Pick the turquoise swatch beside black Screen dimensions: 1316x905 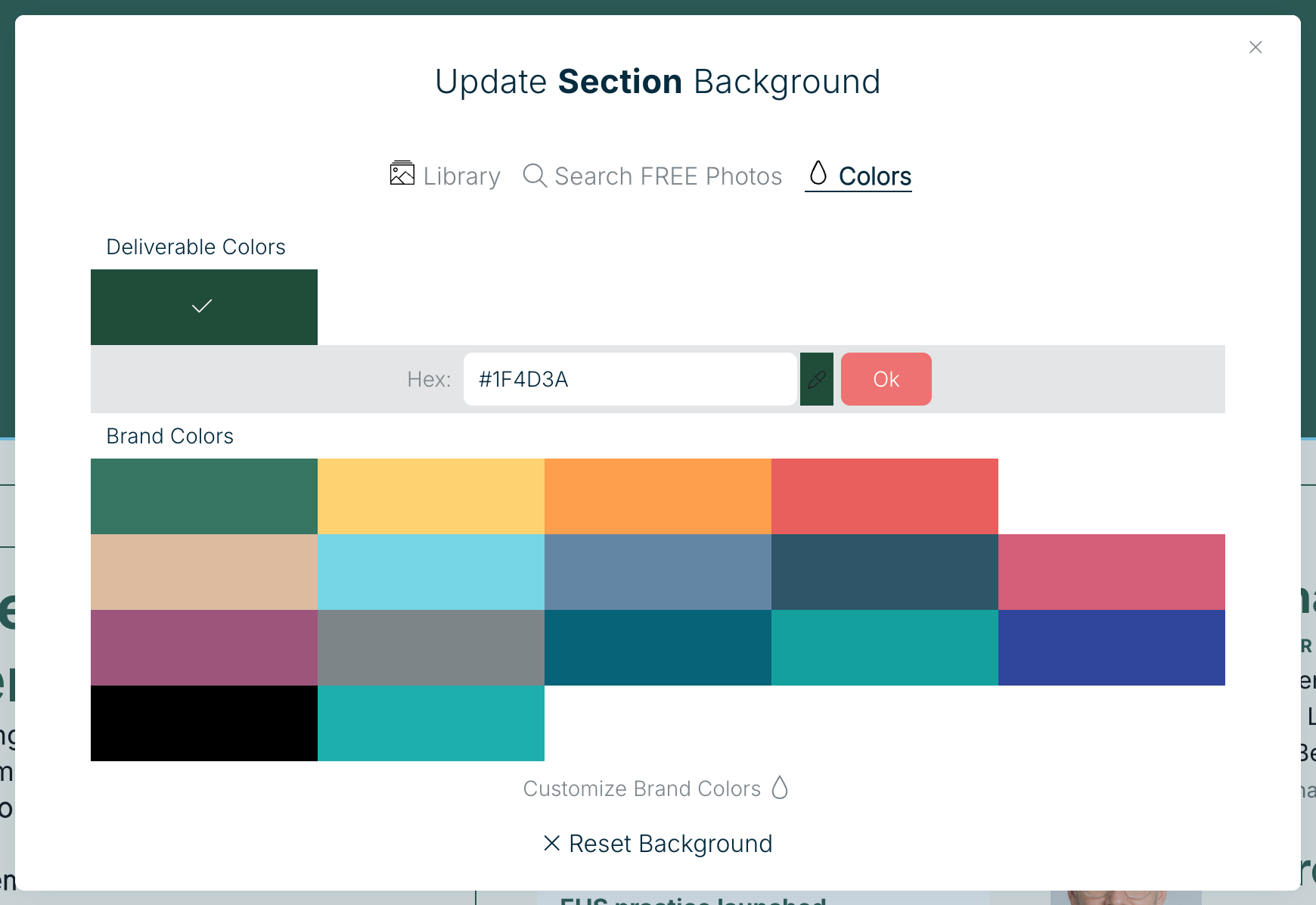click(x=431, y=723)
